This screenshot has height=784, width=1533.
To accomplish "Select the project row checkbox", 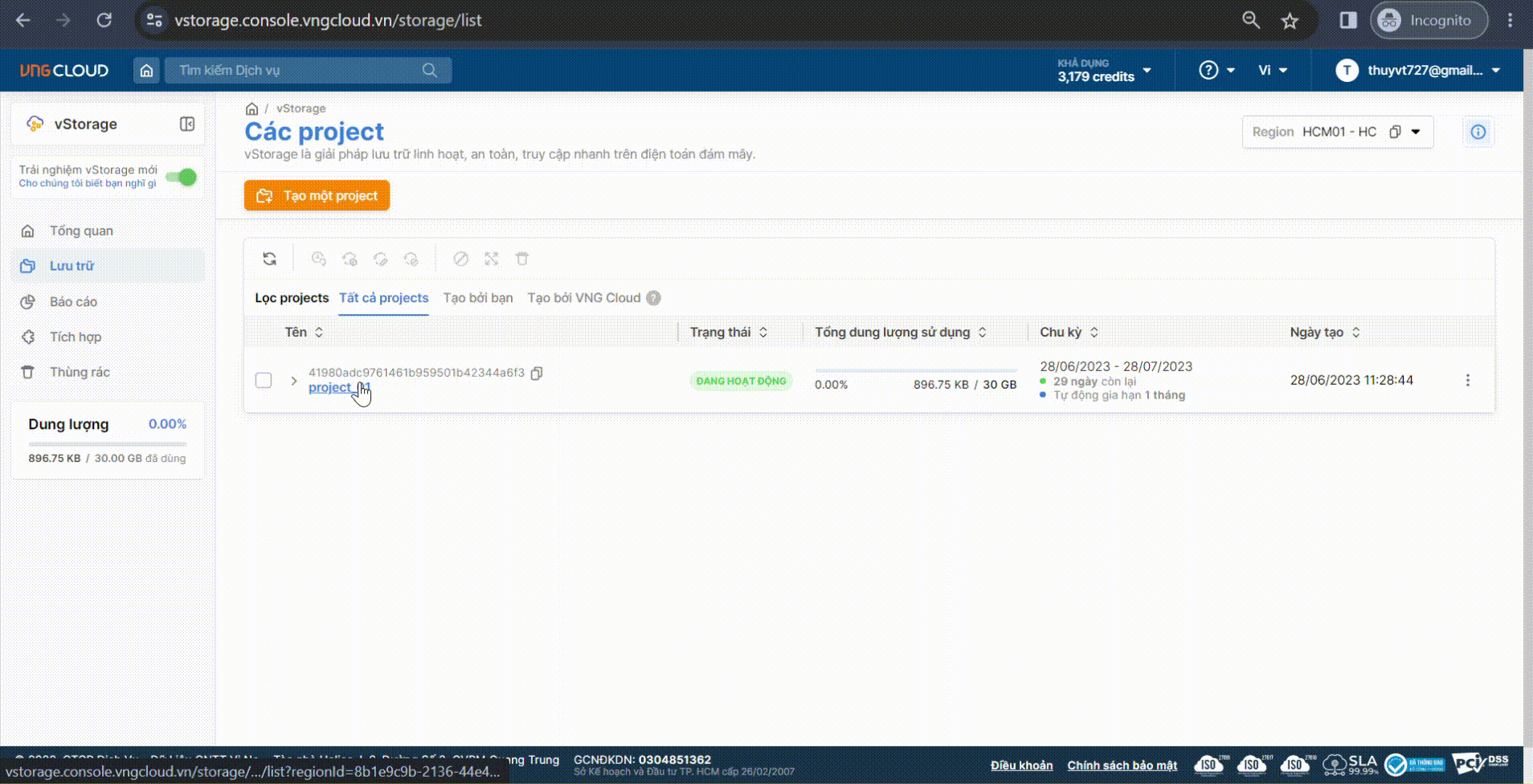I will [x=264, y=380].
